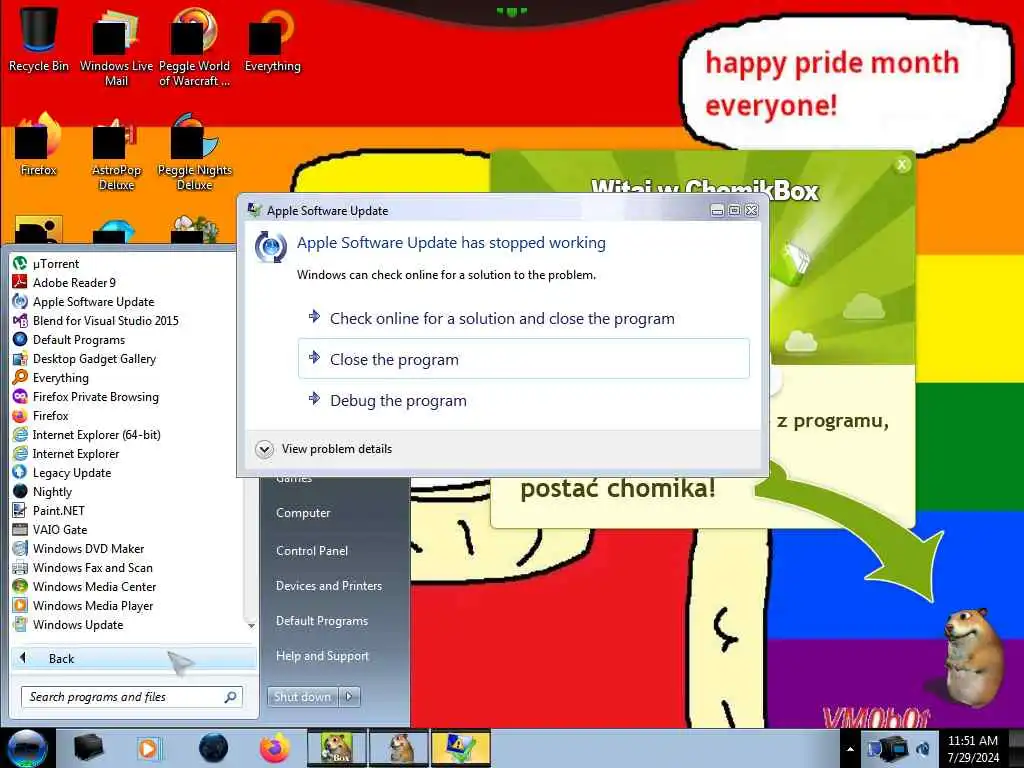
Task: Switch to the crash dialog taskbar button
Action: point(460,748)
